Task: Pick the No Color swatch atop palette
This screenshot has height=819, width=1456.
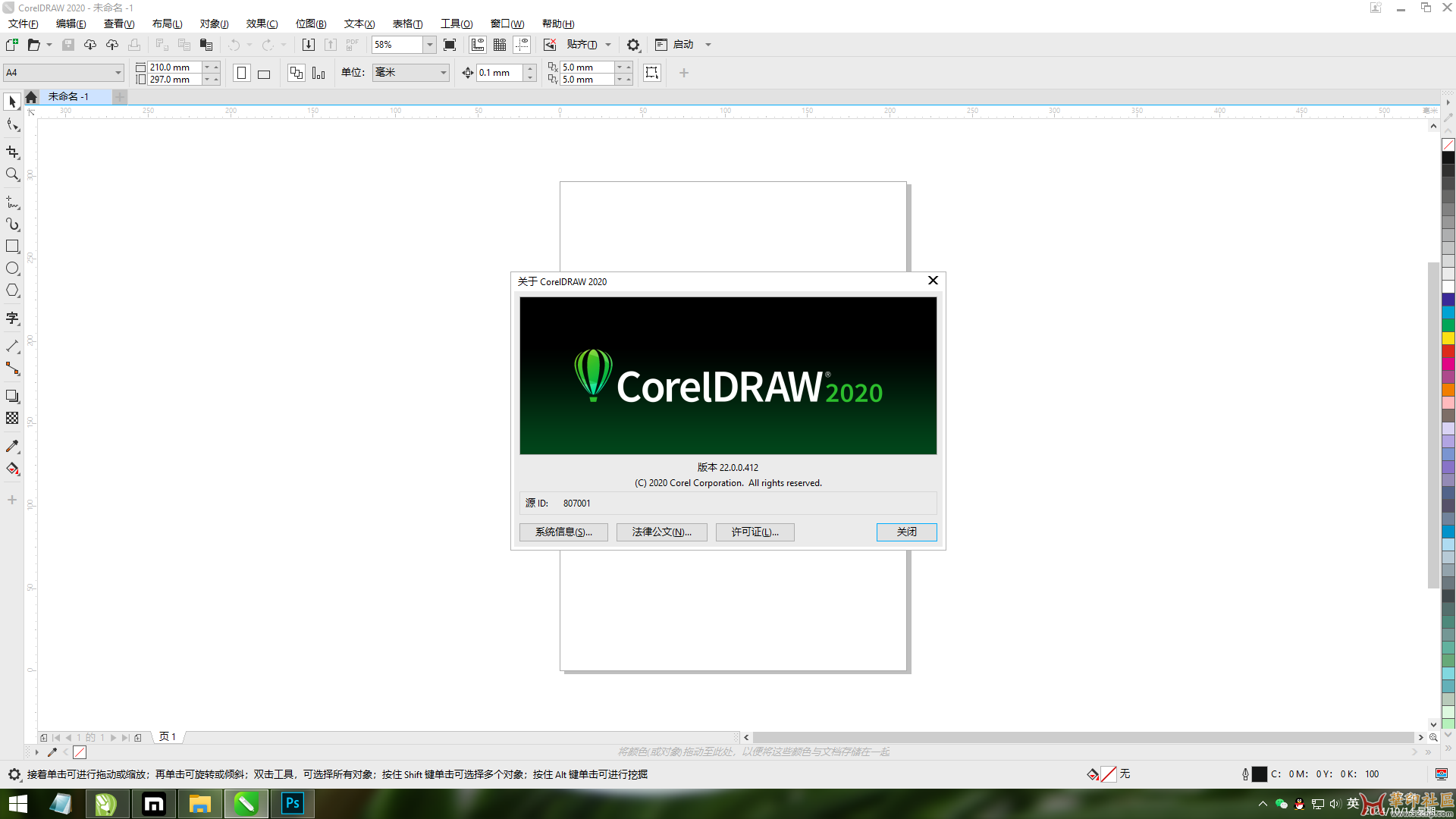Action: [x=1448, y=145]
